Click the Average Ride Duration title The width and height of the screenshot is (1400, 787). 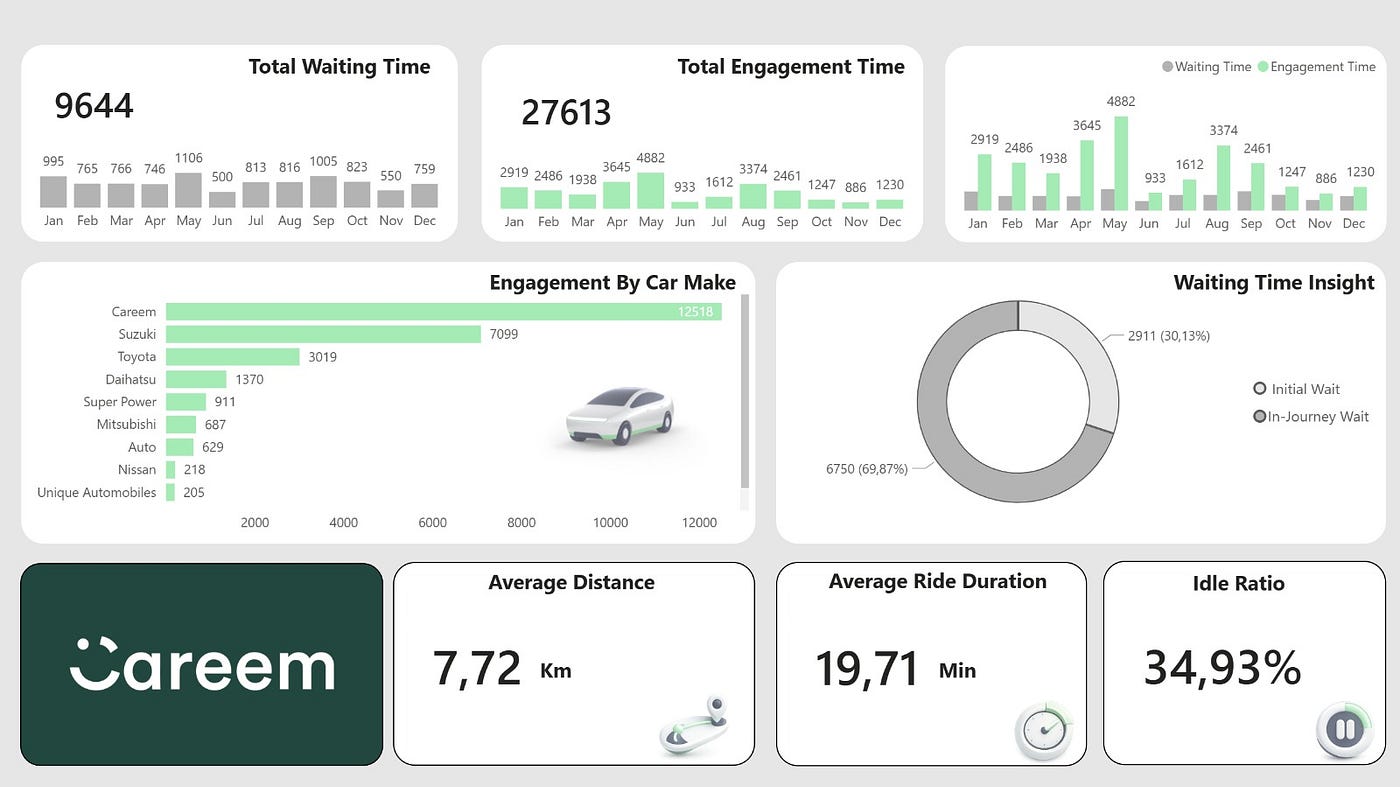(x=937, y=582)
